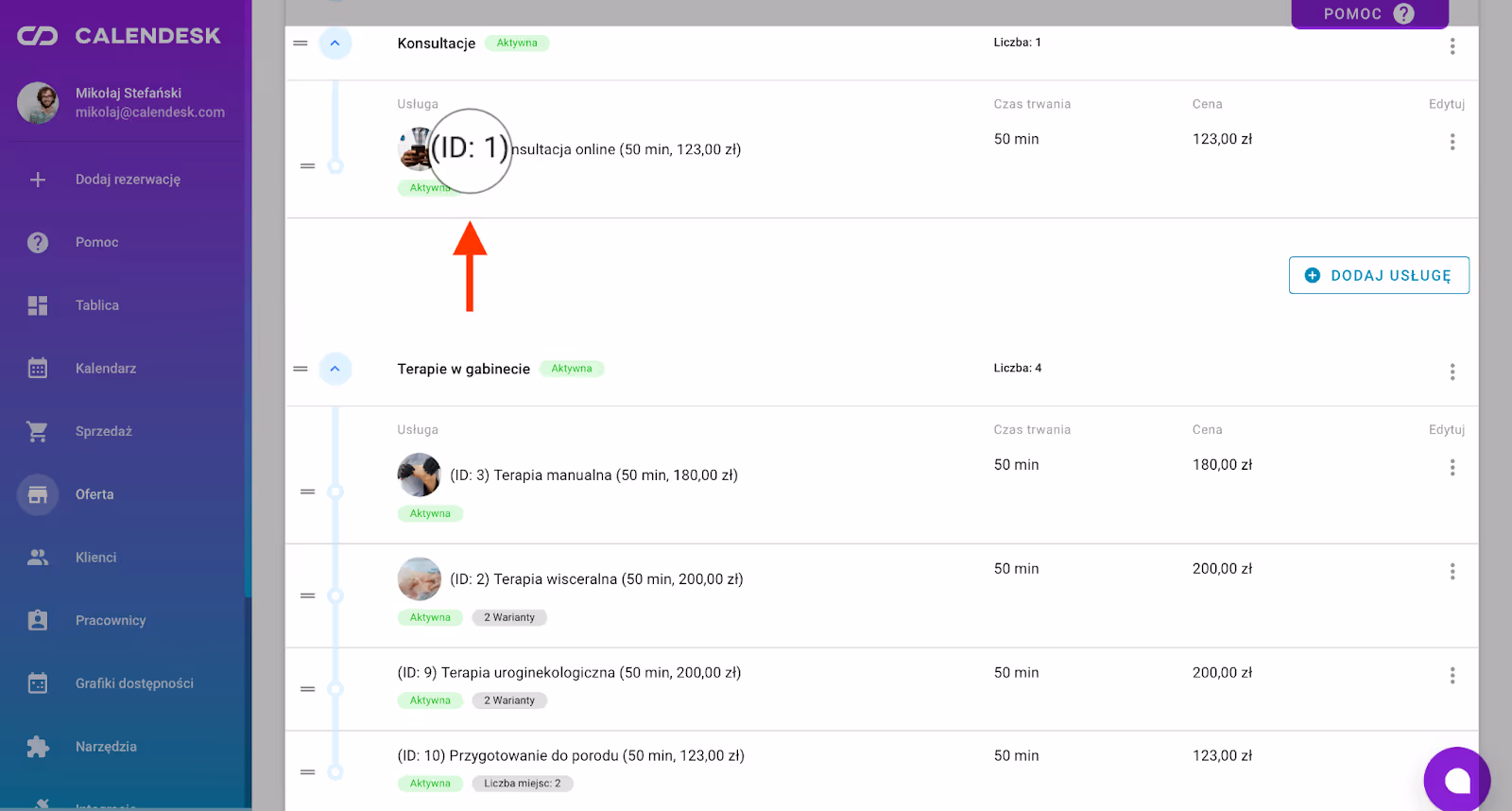The height and width of the screenshot is (811, 1512).
Task: Grab the drag handle of Terapia uroginekologiczna
Action: 307,689
